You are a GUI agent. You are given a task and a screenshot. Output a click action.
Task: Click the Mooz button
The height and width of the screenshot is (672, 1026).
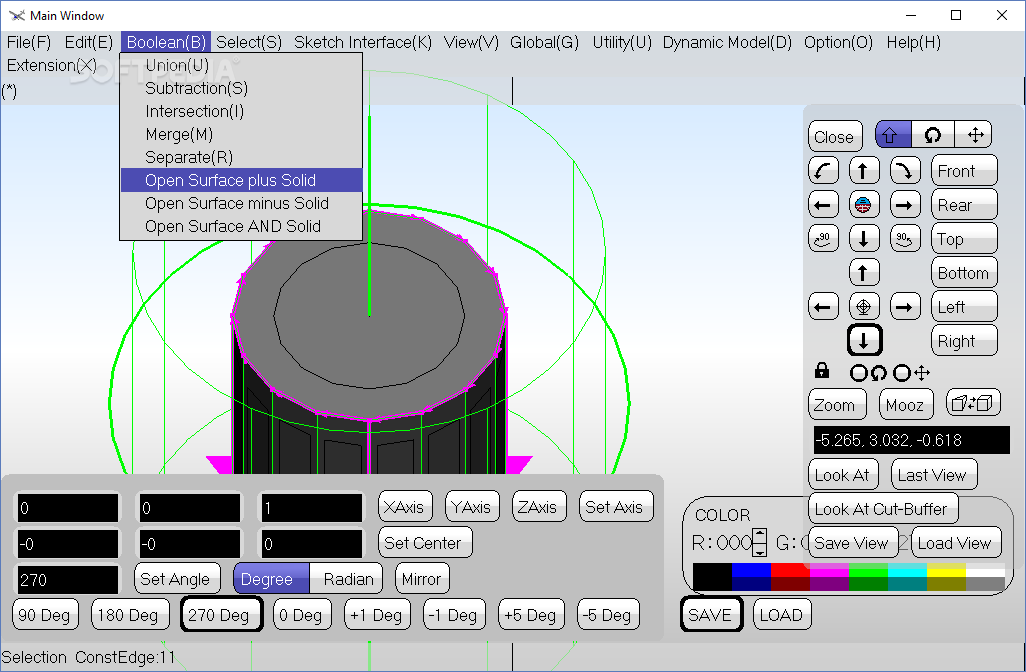[906, 405]
